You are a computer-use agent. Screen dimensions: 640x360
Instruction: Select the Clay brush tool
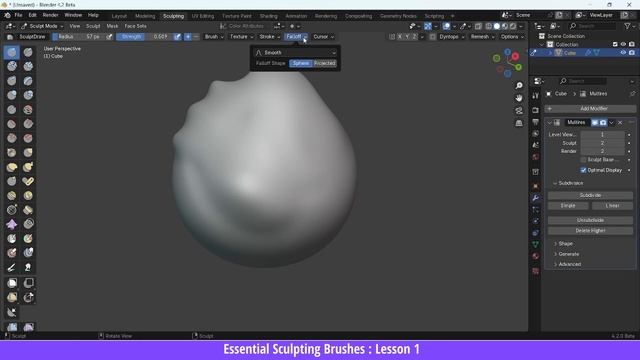tap(12, 66)
